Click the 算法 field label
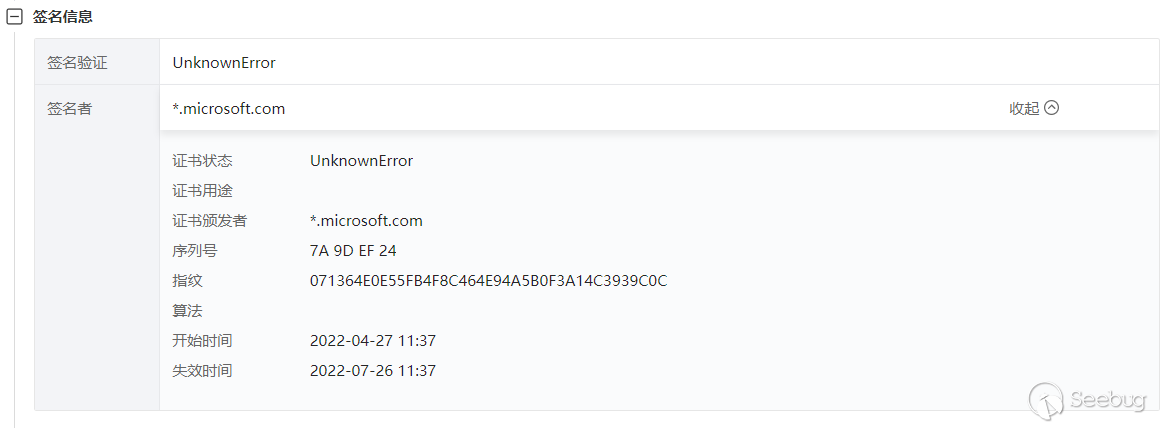This screenshot has height=428, width=1174. coord(187,311)
